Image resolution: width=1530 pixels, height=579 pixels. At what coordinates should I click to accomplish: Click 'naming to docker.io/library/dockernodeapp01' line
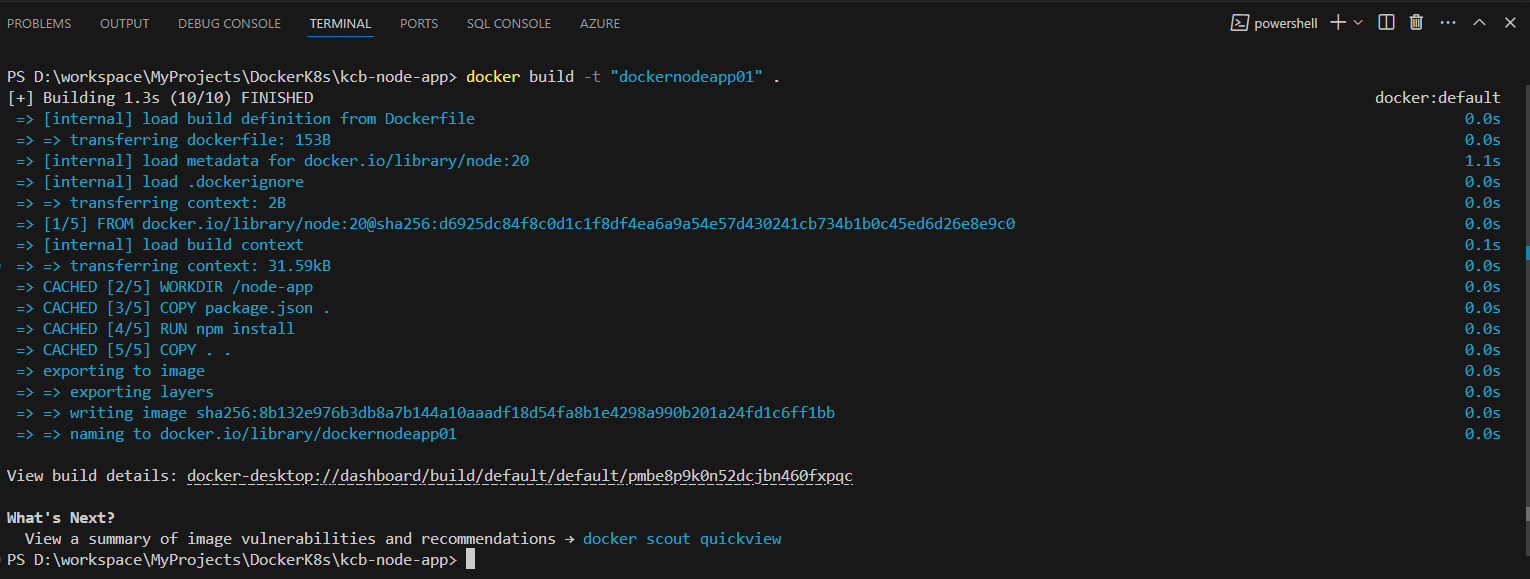236,434
